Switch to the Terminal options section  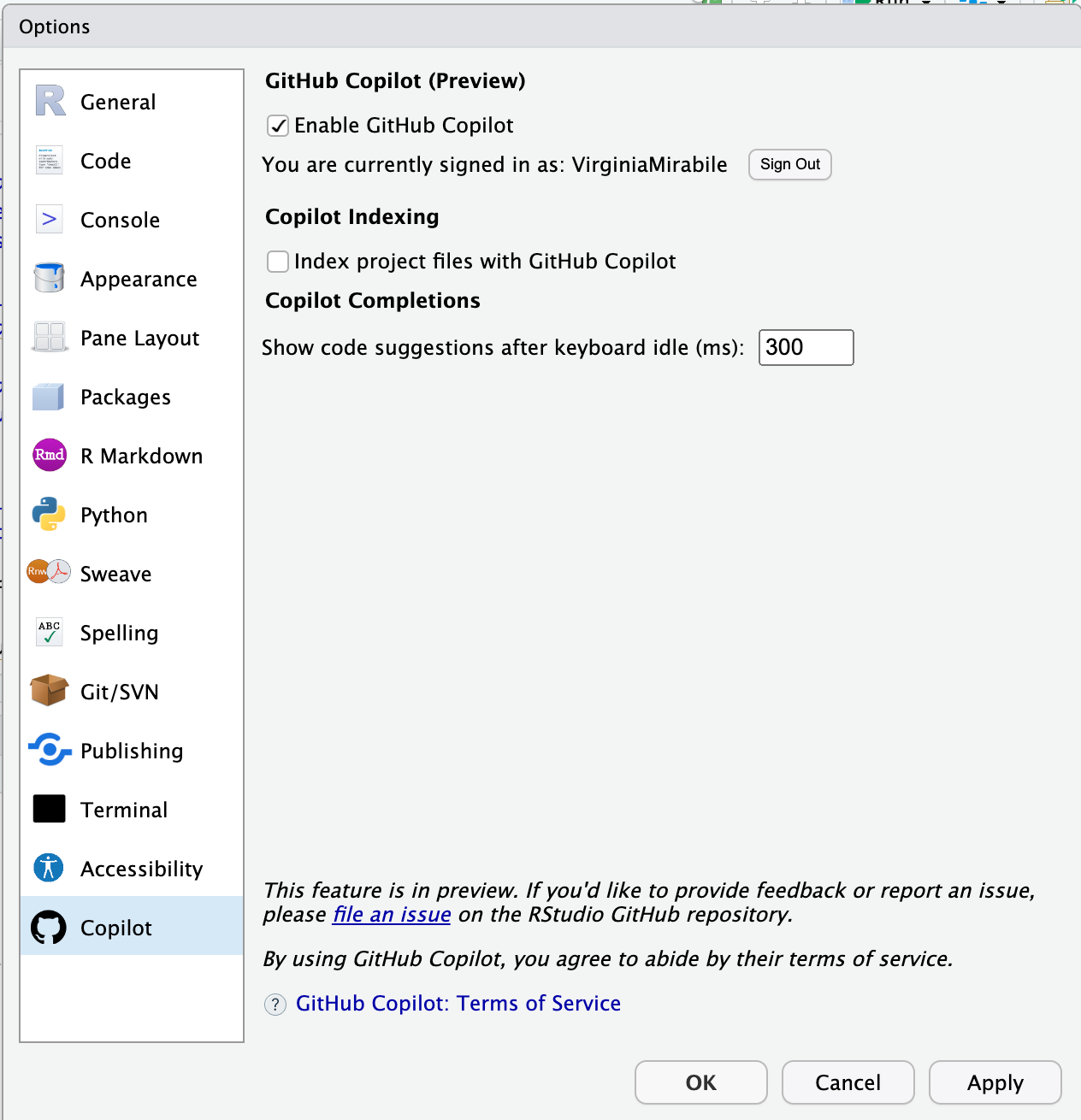point(123,810)
